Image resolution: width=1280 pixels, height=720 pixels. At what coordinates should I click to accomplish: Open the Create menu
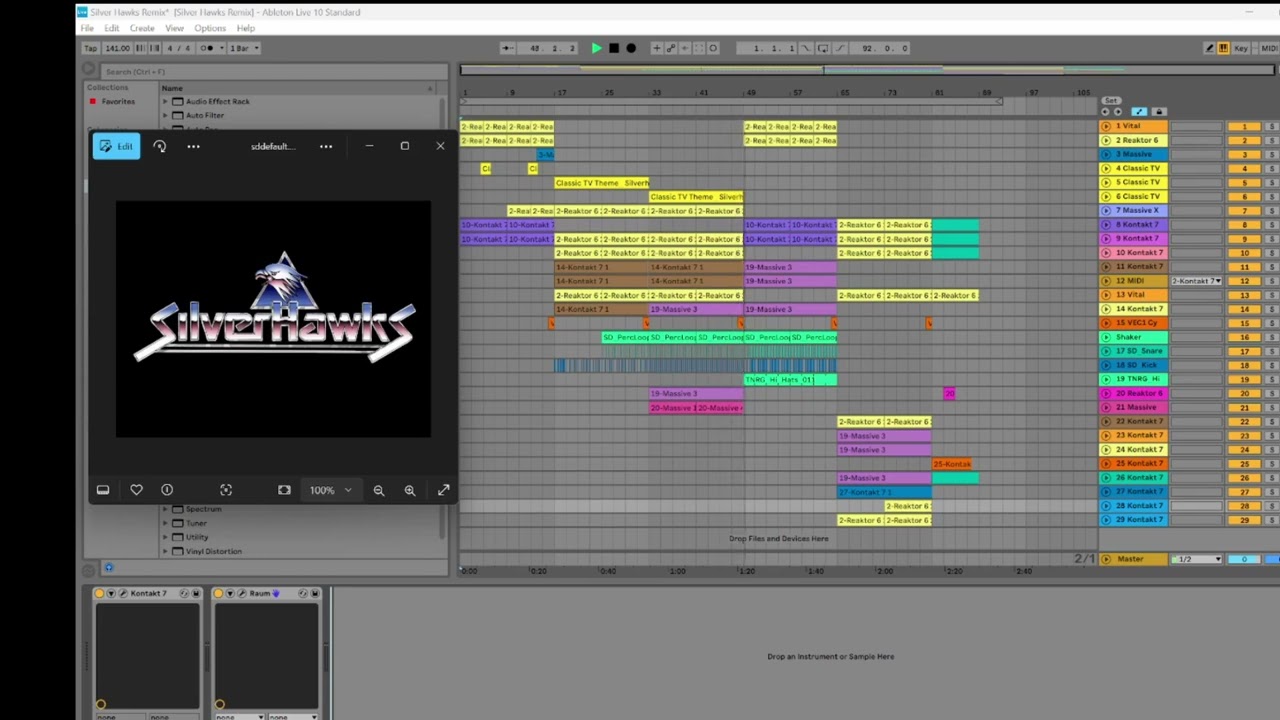[141, 28]
